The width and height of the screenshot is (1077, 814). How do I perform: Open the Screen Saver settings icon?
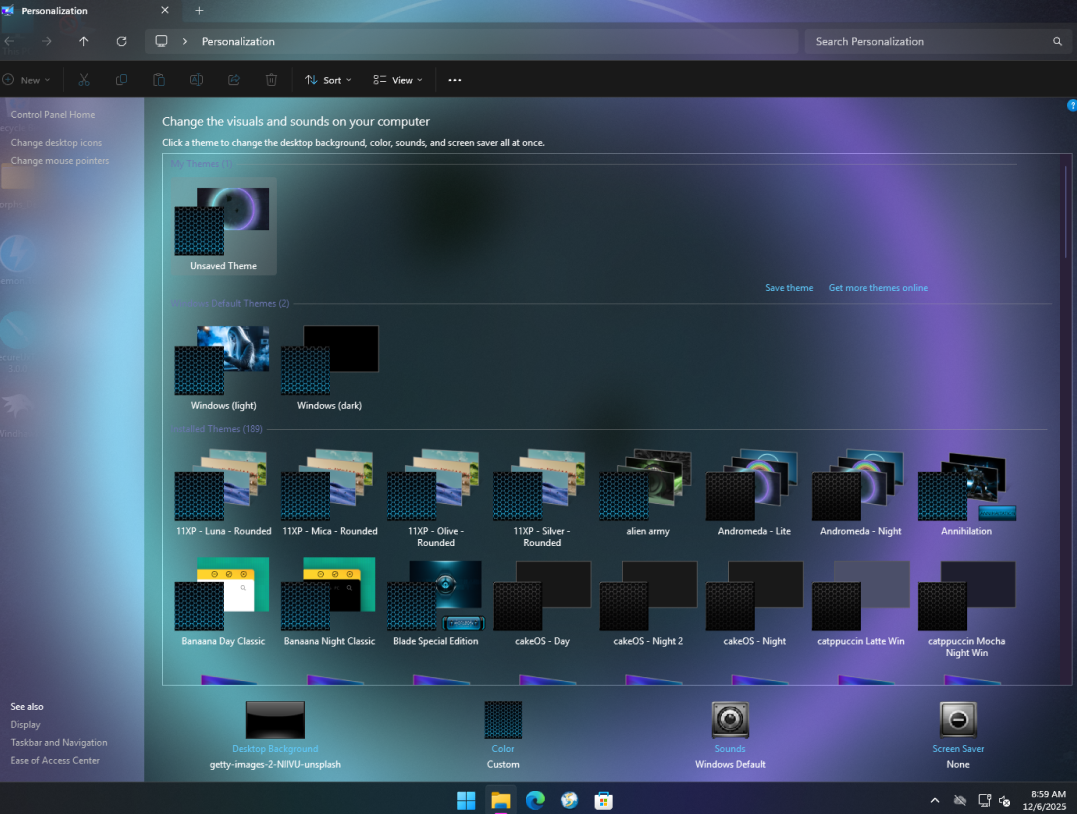(x=958, y=720)
